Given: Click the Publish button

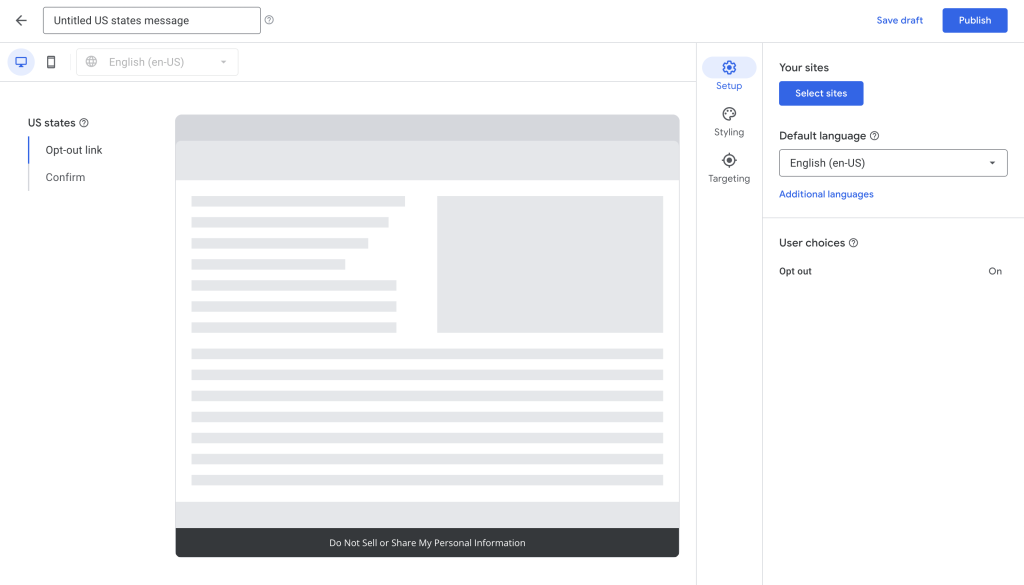Looking at the screenshot, I should point(974,20).
